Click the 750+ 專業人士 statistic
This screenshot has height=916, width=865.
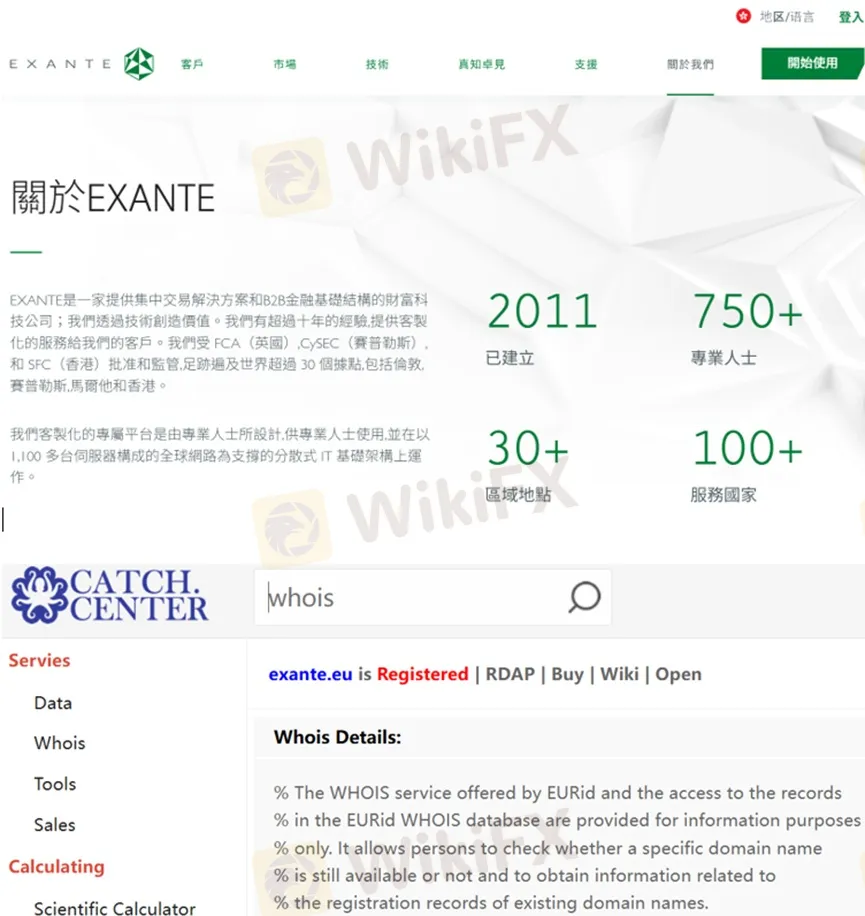coord(748,328)
